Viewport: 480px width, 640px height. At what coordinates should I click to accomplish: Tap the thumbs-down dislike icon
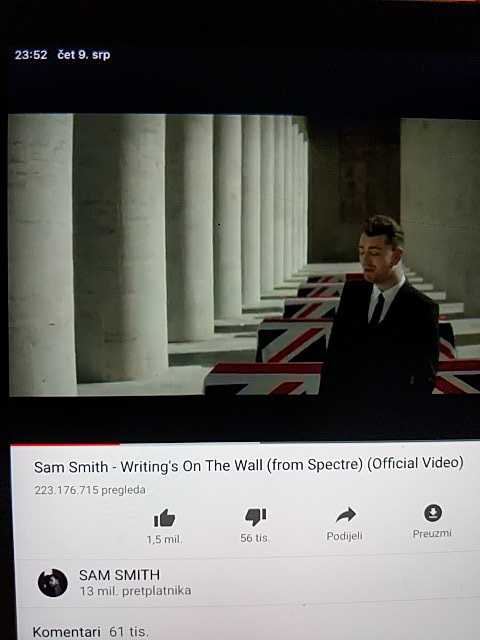point(255,517)
